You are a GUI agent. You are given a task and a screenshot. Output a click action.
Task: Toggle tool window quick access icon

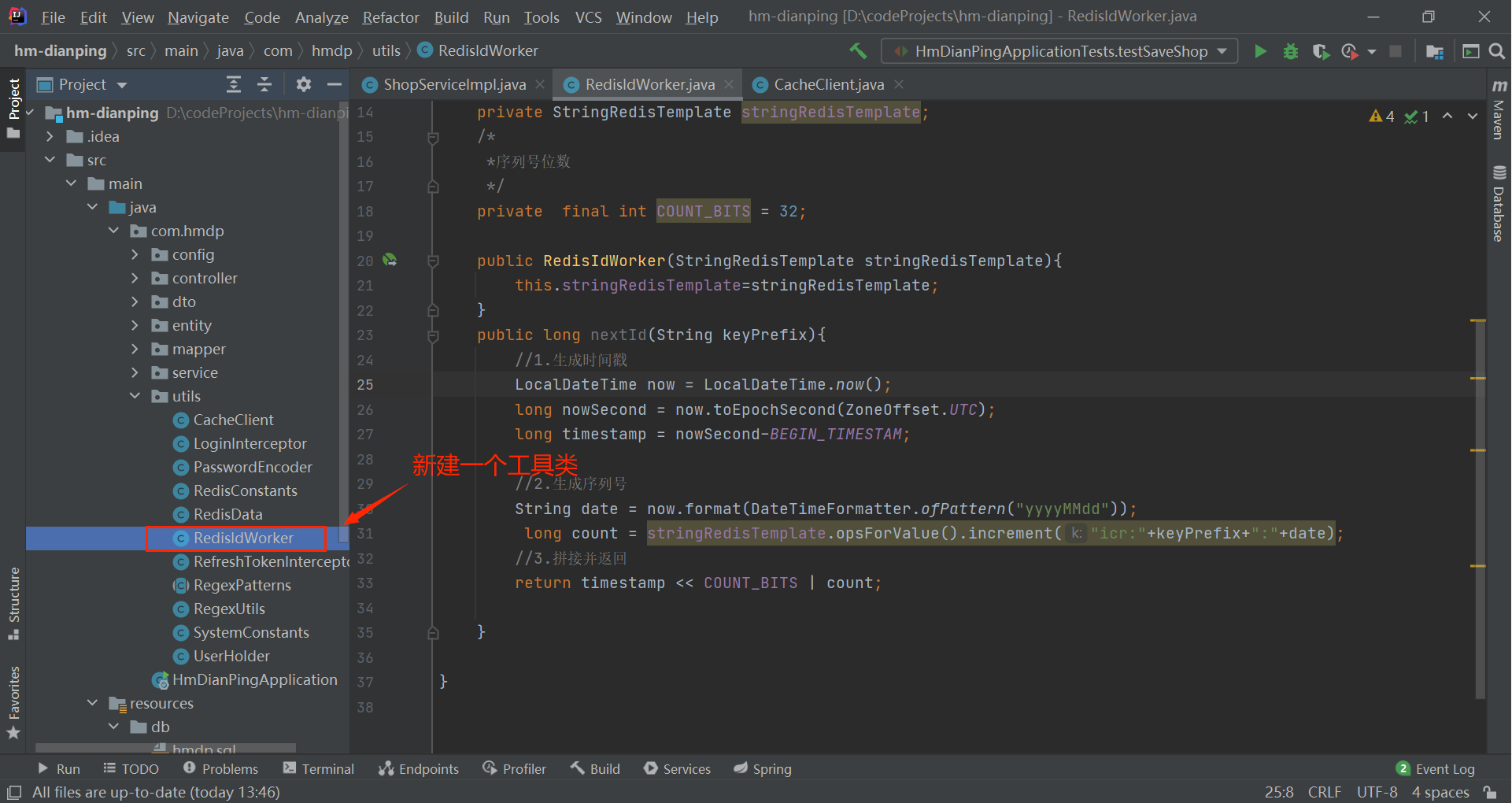pos(14,792)
